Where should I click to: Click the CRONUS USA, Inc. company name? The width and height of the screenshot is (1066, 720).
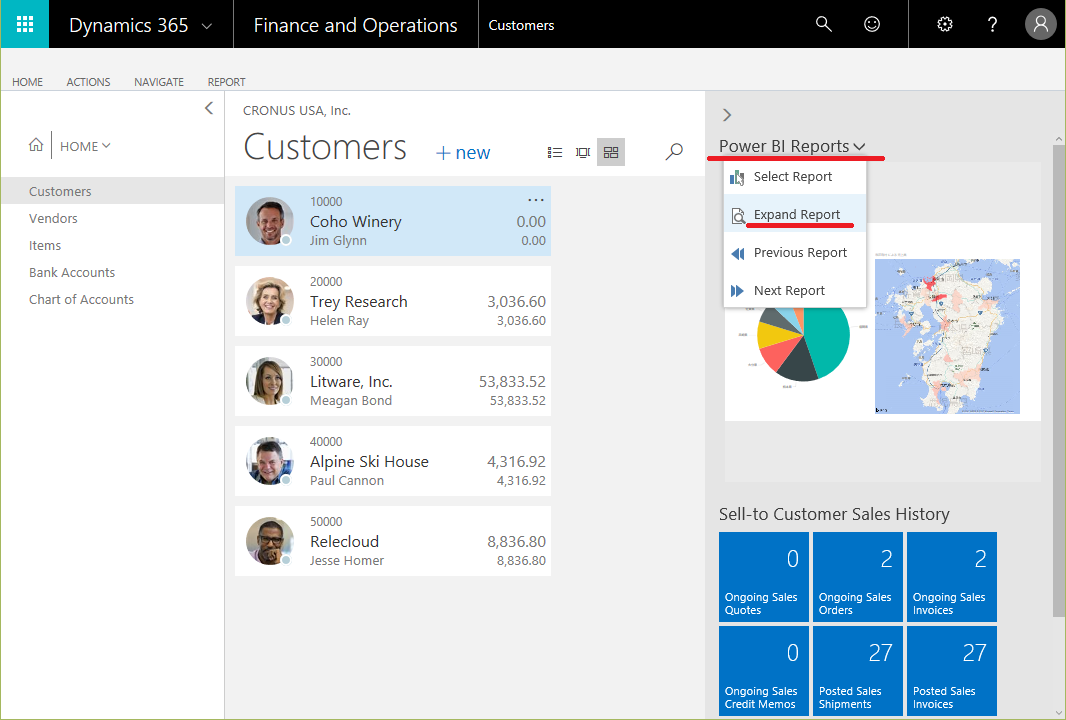(296, 111)
